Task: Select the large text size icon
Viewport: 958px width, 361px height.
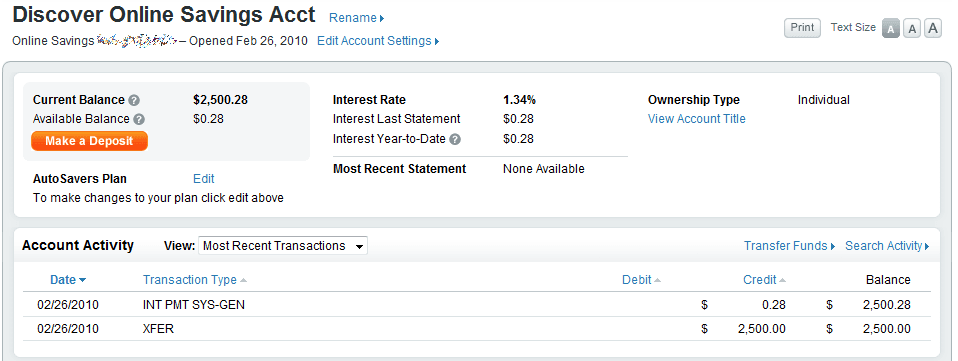Action: pos(932,28)
